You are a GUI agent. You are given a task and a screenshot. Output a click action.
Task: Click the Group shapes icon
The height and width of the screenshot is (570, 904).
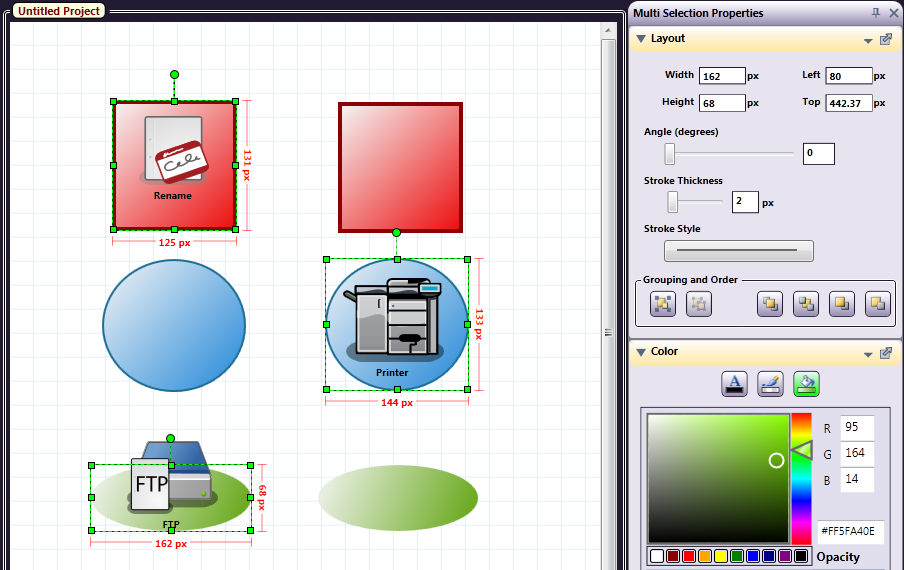click(x=662, y=305)
